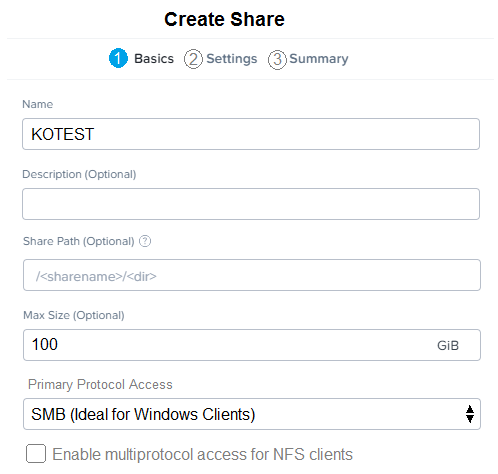The image size is (498, 474).
Task: Focus the empty Description input field
Action: coord(251,204)
